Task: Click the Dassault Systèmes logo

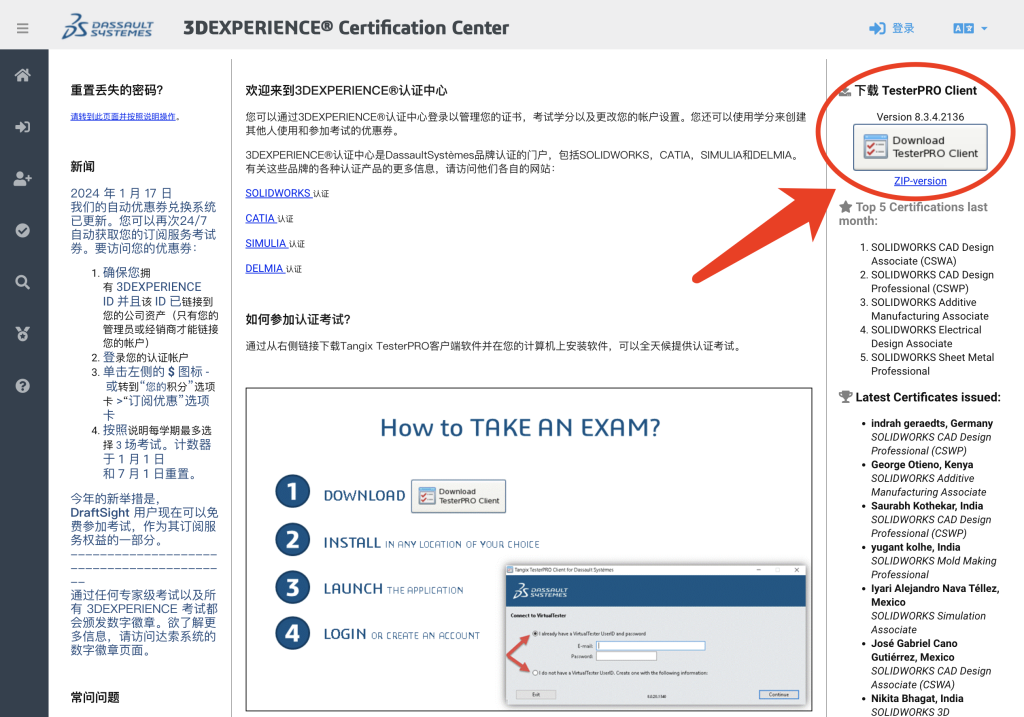Action: [x=107, y=27]
